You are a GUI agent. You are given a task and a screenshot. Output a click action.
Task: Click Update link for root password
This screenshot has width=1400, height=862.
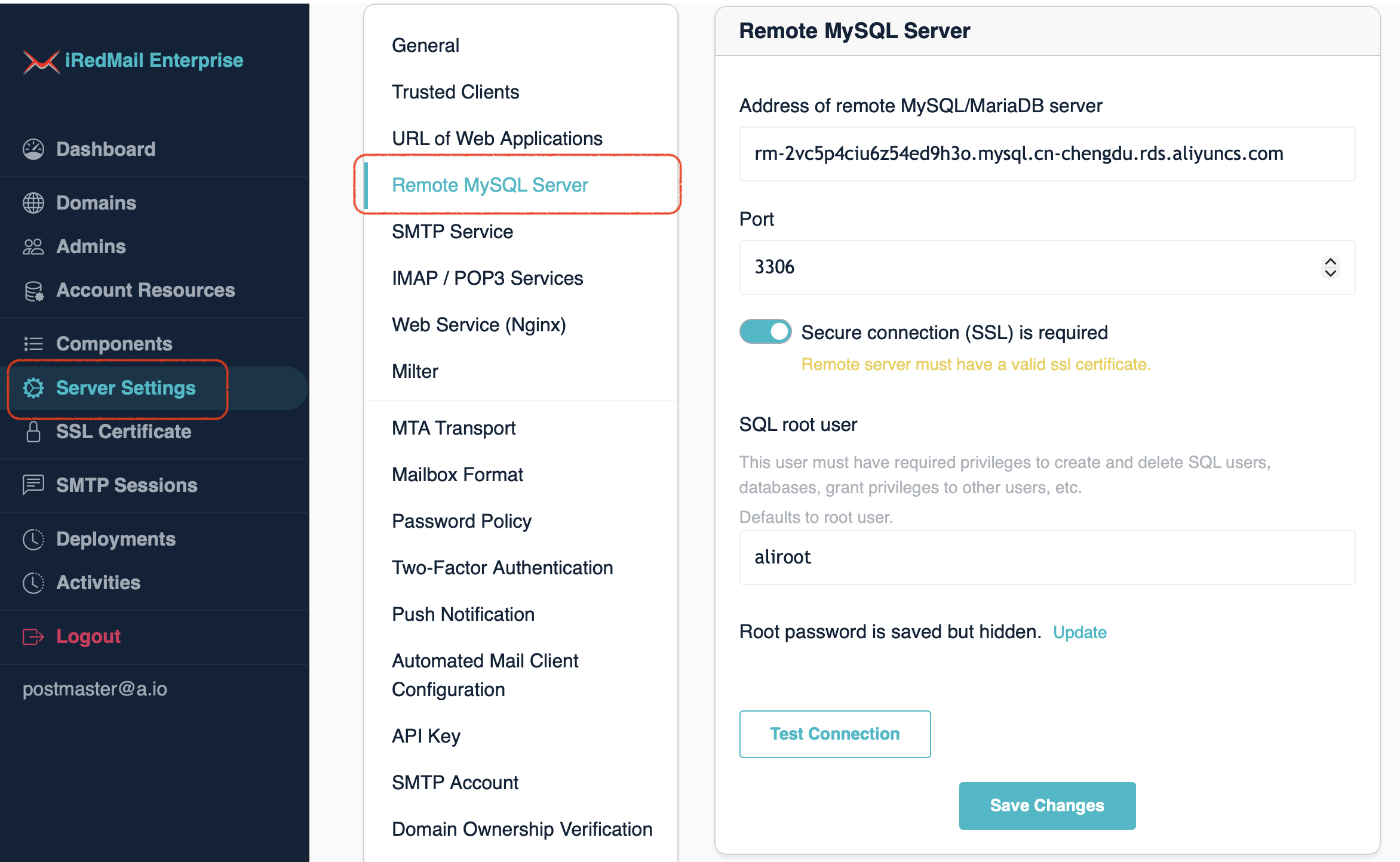click(x=1079, y=632)
